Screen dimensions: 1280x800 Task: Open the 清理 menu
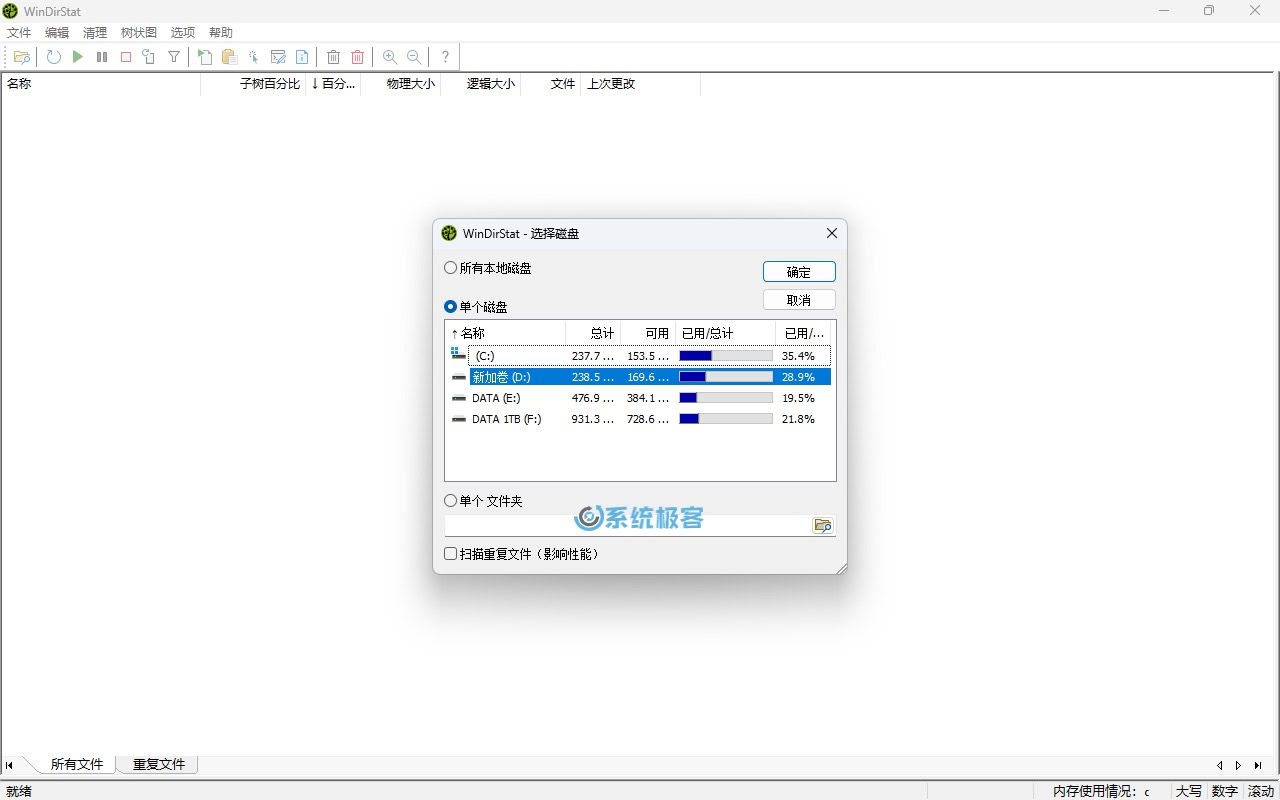click(95, 32)
